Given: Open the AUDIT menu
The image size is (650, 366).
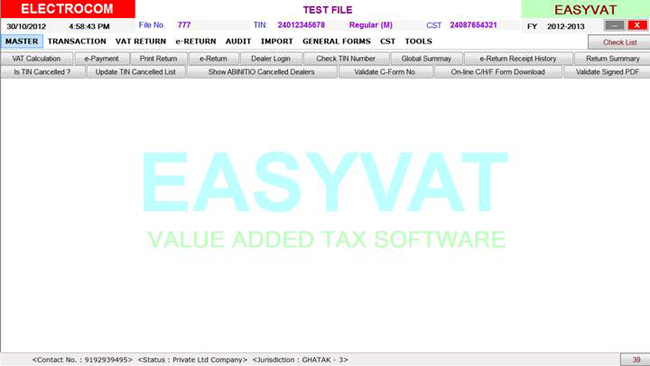Looking at the screenshot, I should [x=238, y=41].
